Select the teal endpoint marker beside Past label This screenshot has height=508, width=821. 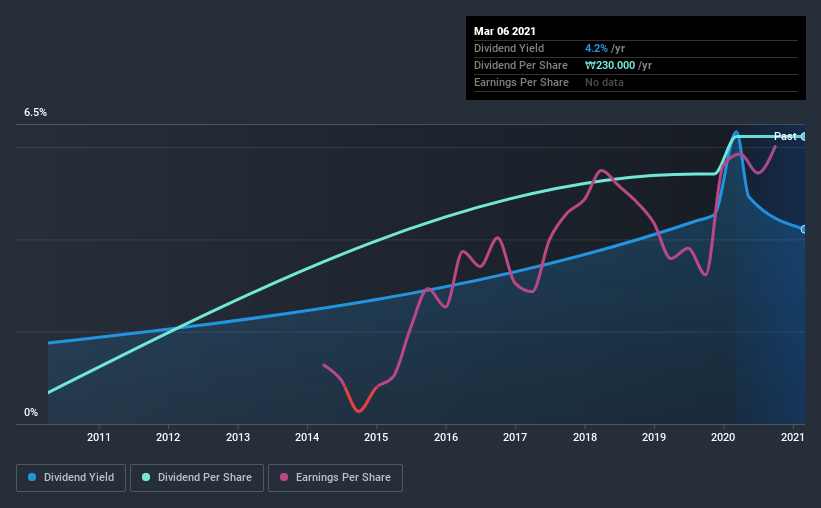(x=803, y=137)
